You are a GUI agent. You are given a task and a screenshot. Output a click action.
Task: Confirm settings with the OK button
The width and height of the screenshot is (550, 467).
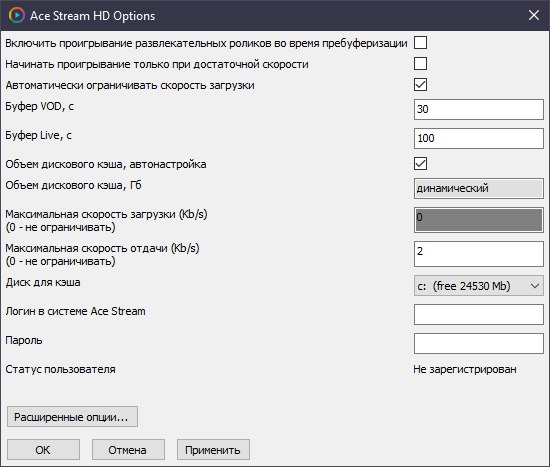43,449
